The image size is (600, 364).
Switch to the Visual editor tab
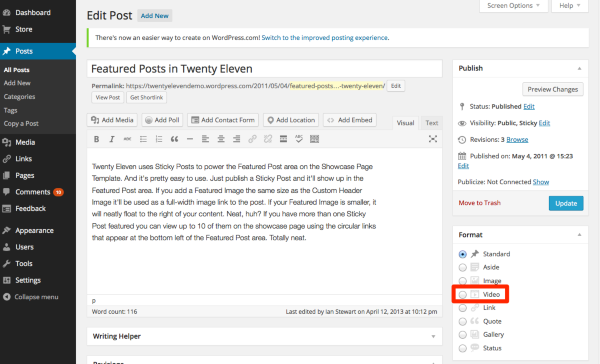point(405,123)
